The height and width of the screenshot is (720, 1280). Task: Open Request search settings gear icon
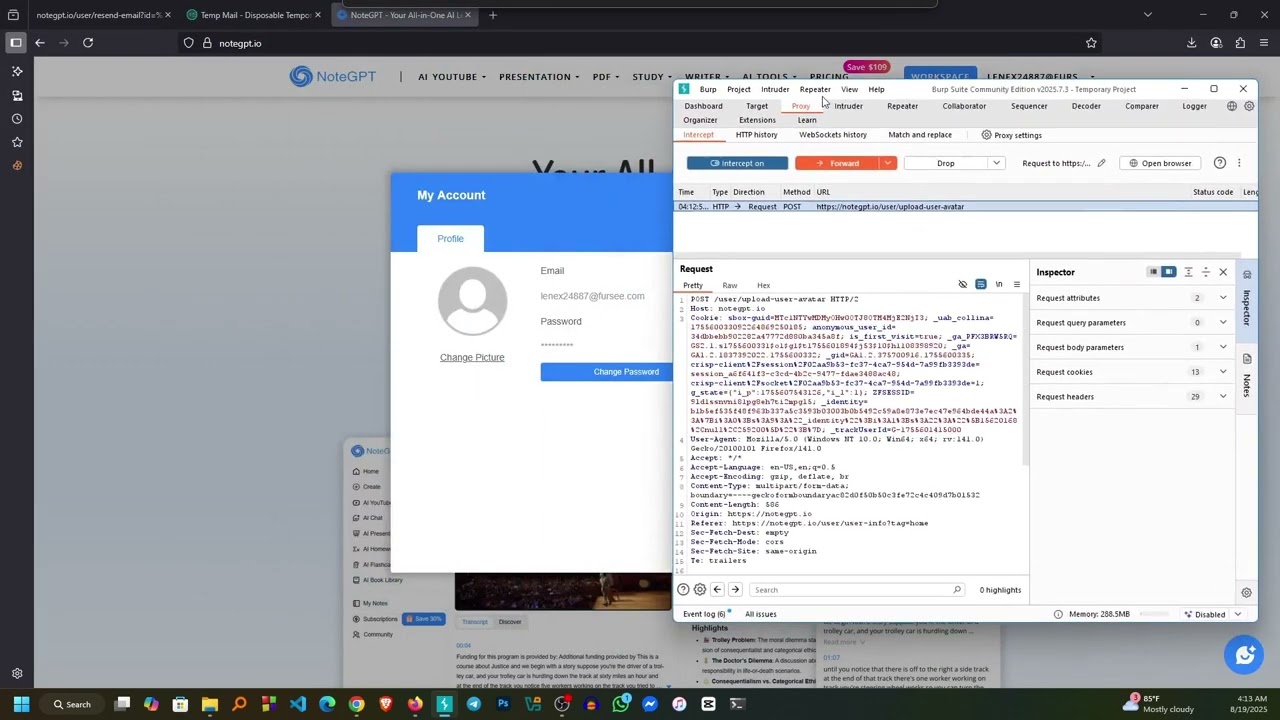click(x=700, y=590)
